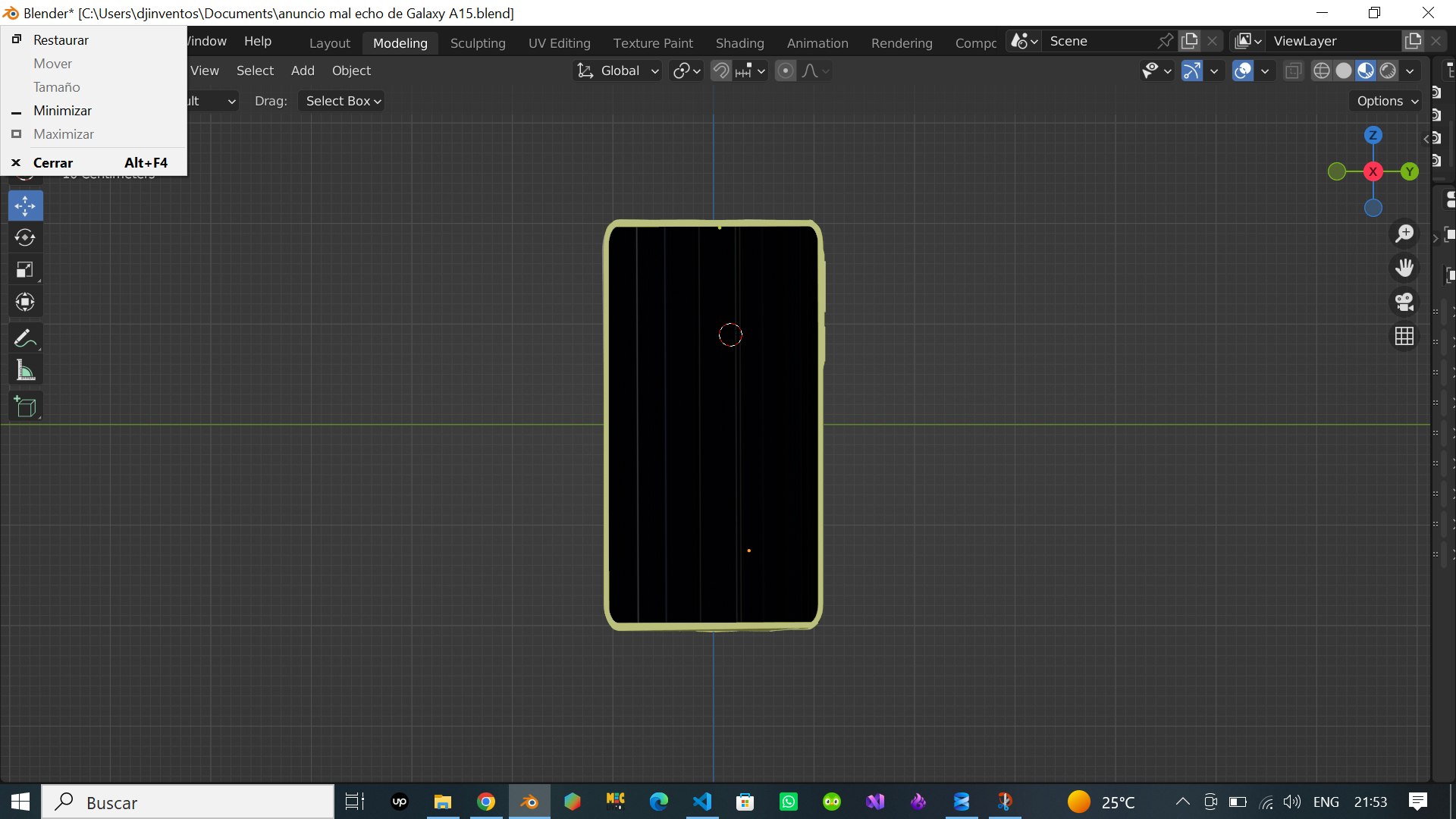Switch to wireframe viewport shading
The image size is (1456, 819).
point(1322,71)
